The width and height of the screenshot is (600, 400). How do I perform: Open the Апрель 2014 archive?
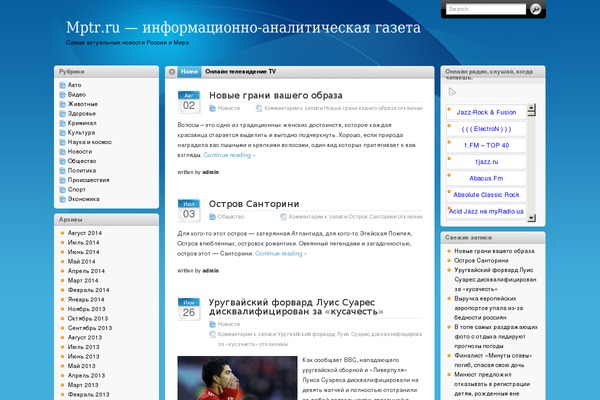pyautogui.click(x=86, y=271)
